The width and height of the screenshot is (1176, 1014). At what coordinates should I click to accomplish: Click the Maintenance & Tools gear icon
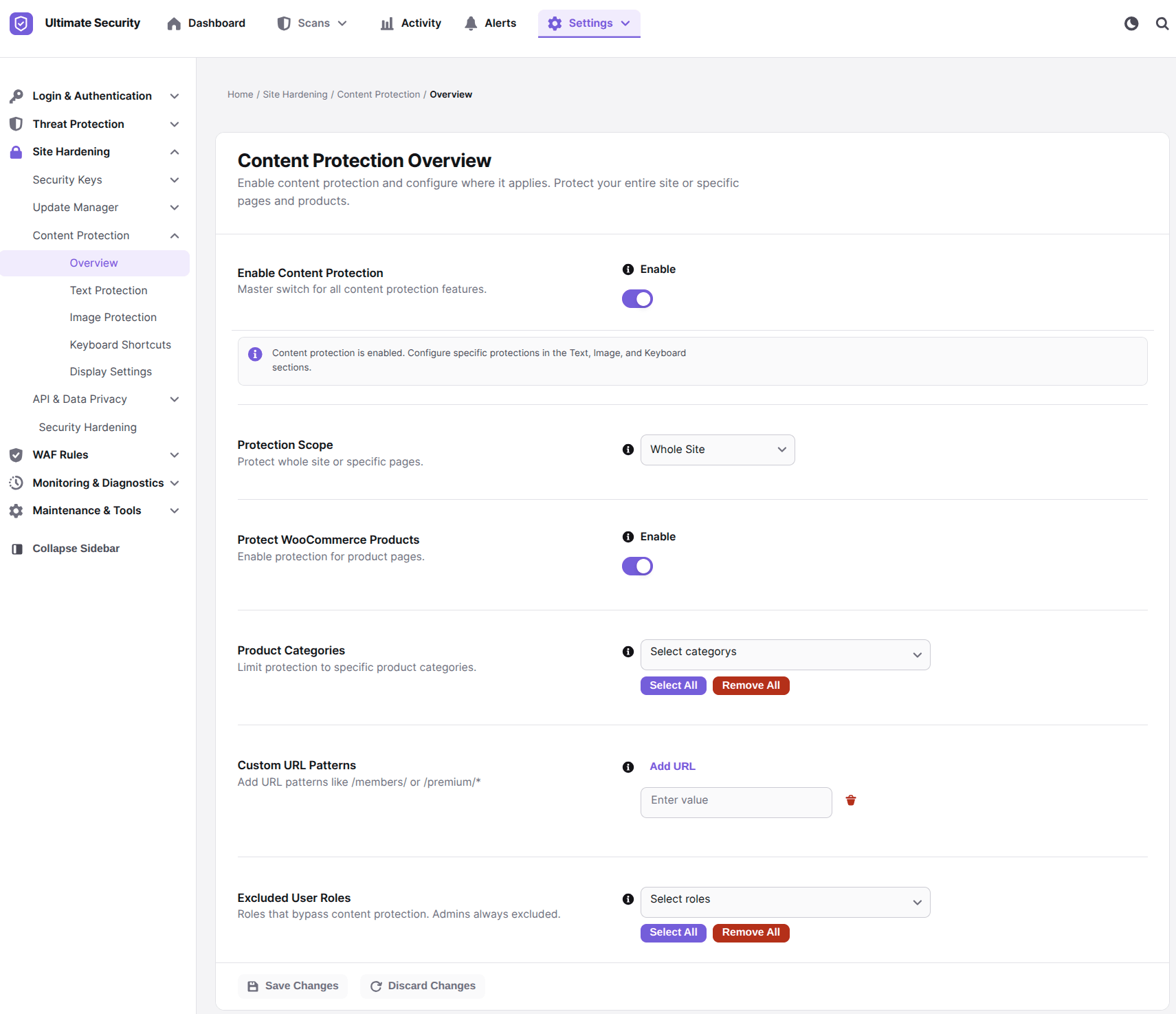(x=16, y=511)
